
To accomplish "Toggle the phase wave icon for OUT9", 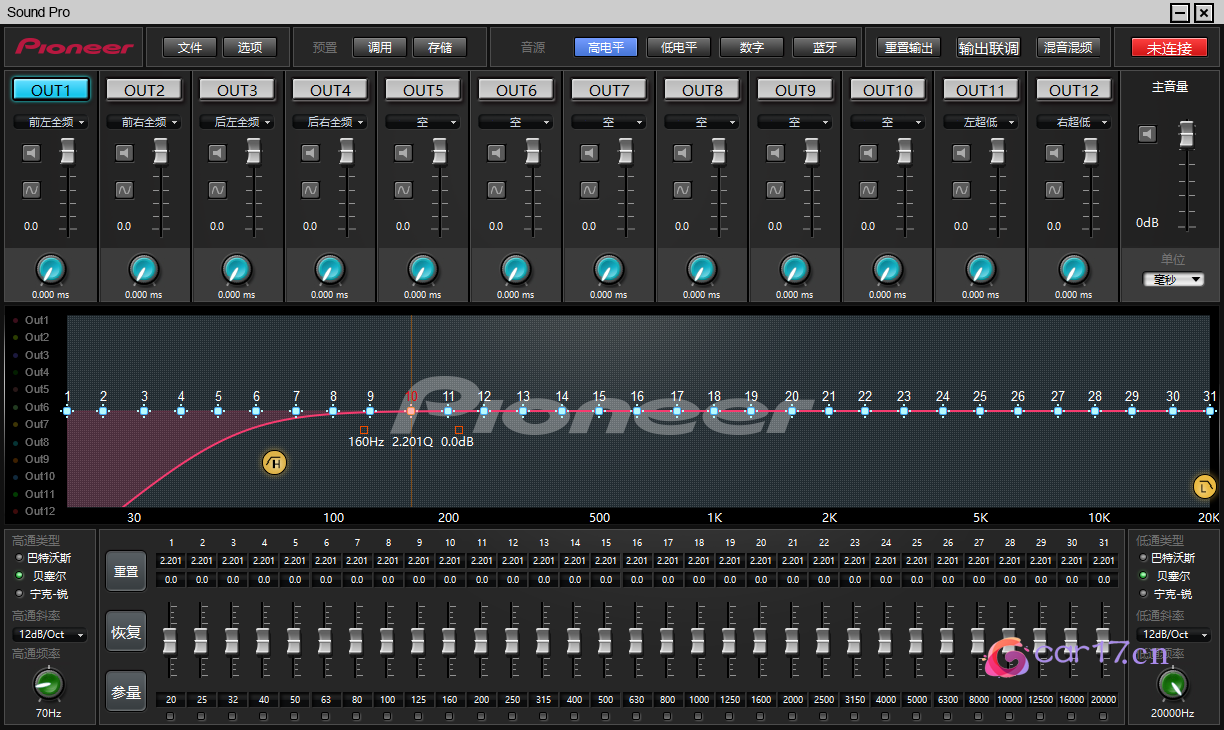I will point(775,189).
